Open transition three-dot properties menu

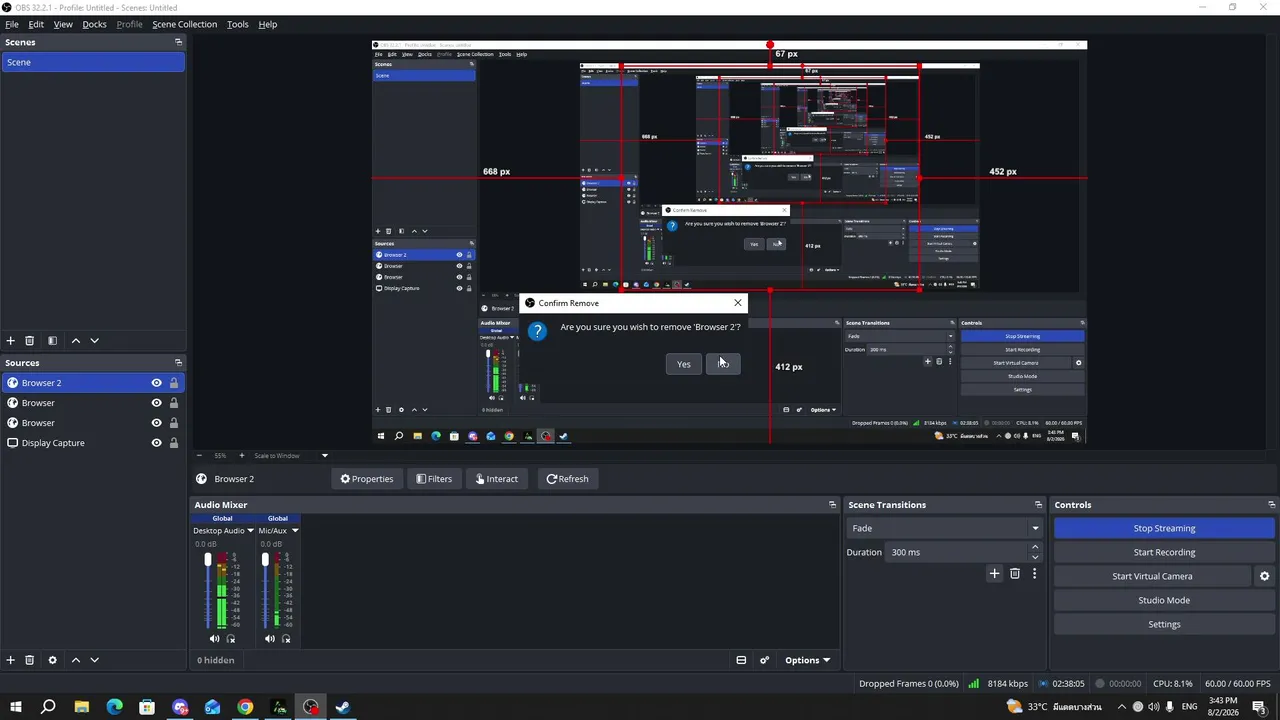(x=1034, y=574)
